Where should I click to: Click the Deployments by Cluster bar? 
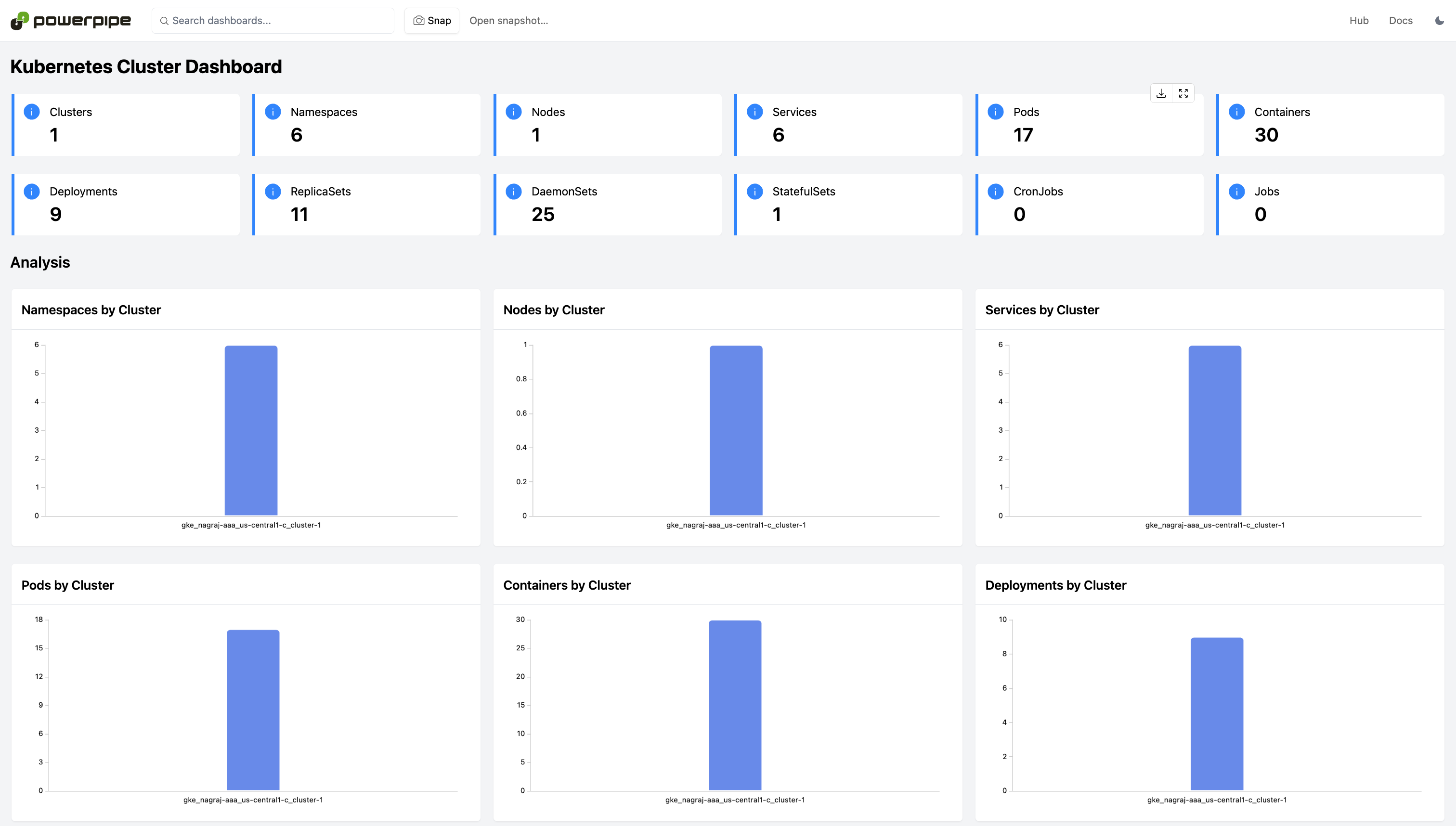pyautogui.click(x=1217, y=714)
